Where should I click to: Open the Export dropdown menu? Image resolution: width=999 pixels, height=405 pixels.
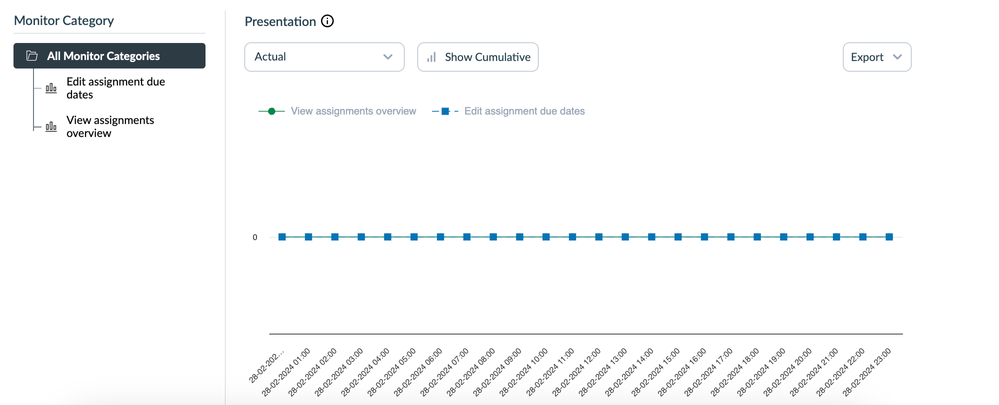pyautogui.click(x=876, y=57)
